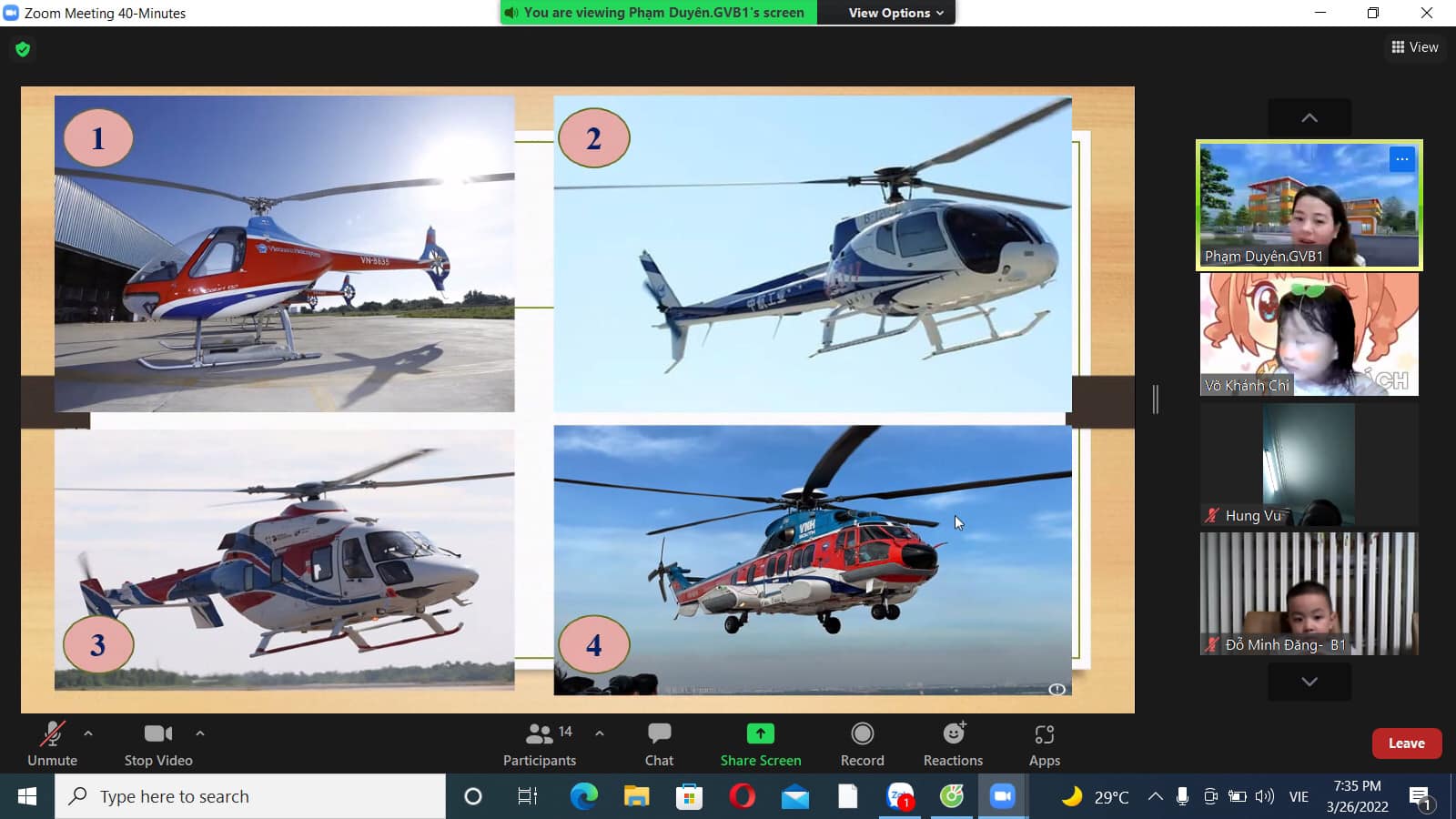Image resolution: width=1456 pixels, height=819 pixels.
Task: Expand audio options arrow beside Unmute
Action: tap(88, 733)
